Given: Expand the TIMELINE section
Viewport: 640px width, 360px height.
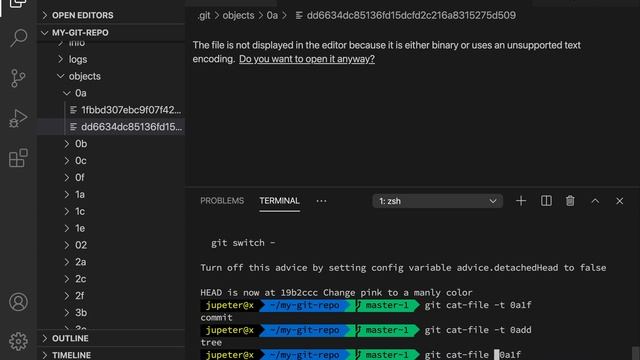Looking at the screenshot, I should pos(111,355).
